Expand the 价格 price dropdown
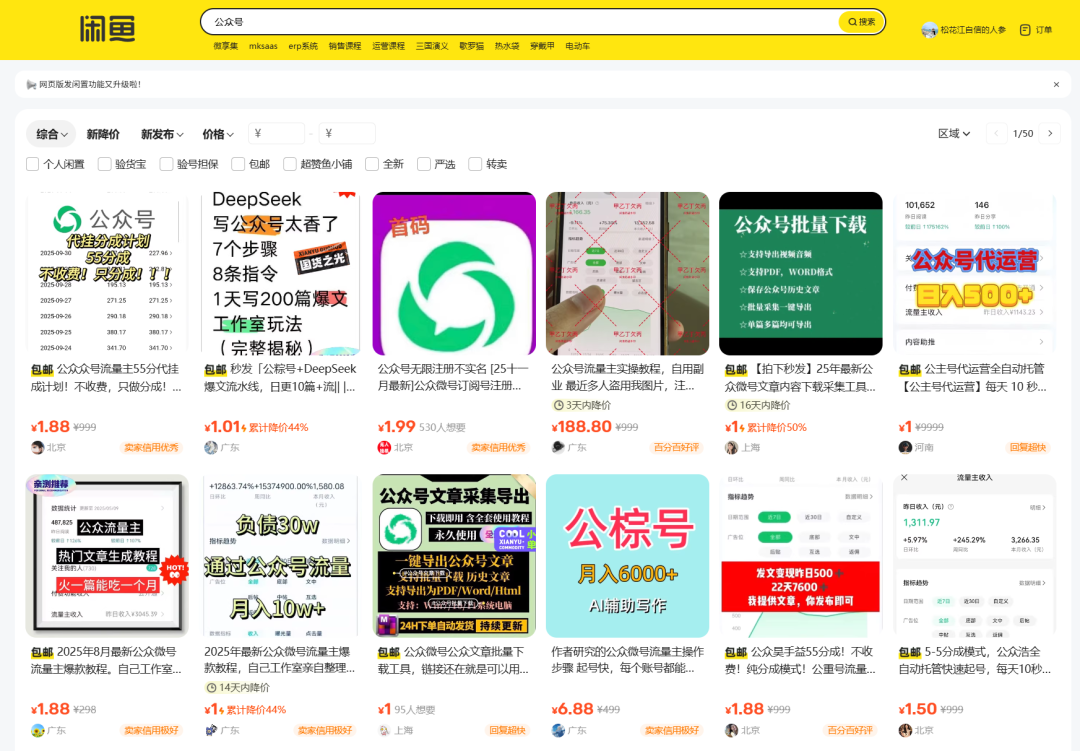The width and height of the screenshot is (1080, 751). pyautogui.click(x=216, y=133)
